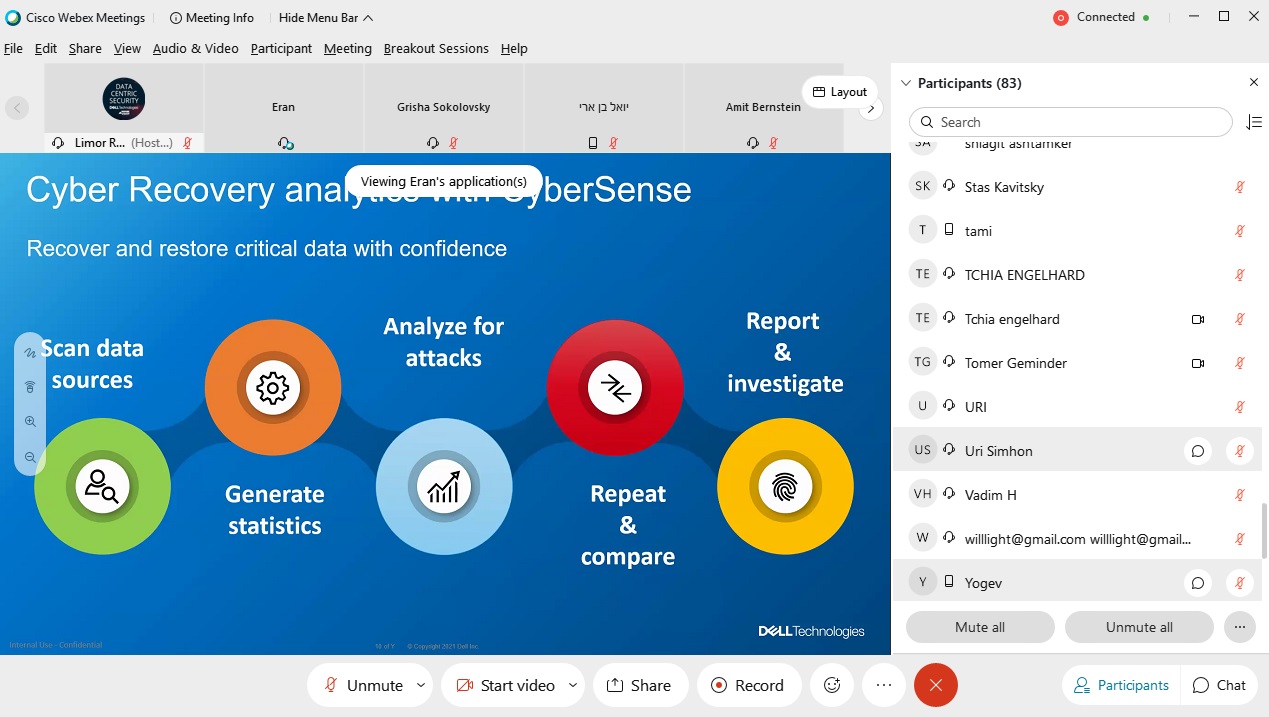Select the willlight@gmail.com participant row
This screenshot has height=717, width=1269.
pos(1077,539)
